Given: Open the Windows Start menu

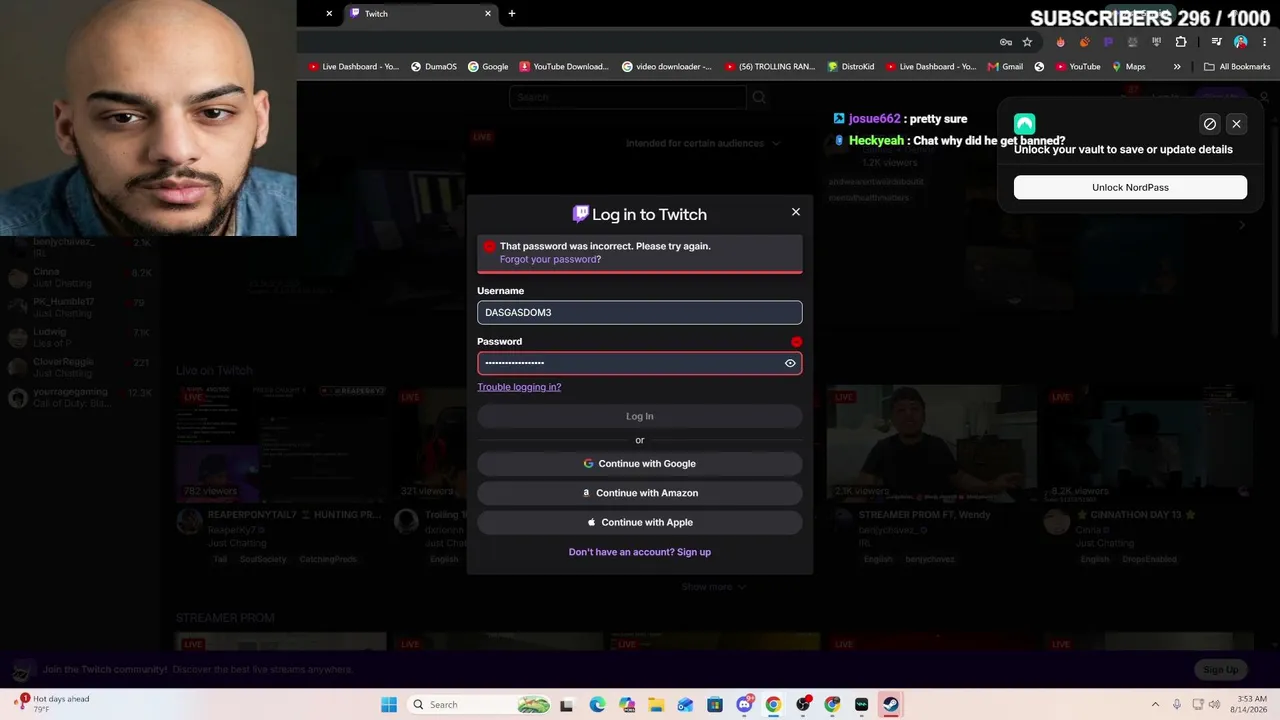Looking at the screenshot, I should tap(389, 705).
